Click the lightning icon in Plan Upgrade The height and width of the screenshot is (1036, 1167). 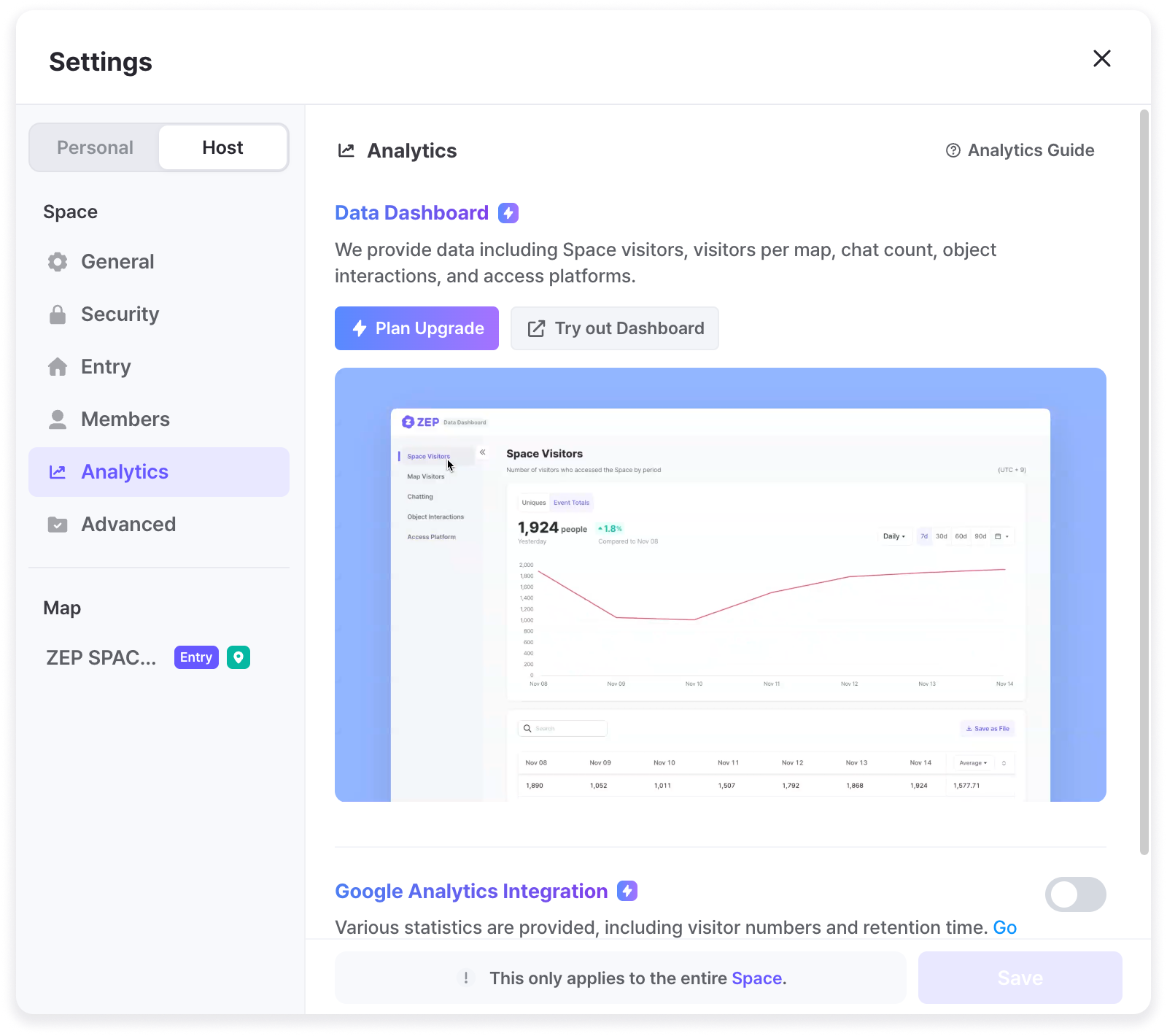(x=359, y=328)
